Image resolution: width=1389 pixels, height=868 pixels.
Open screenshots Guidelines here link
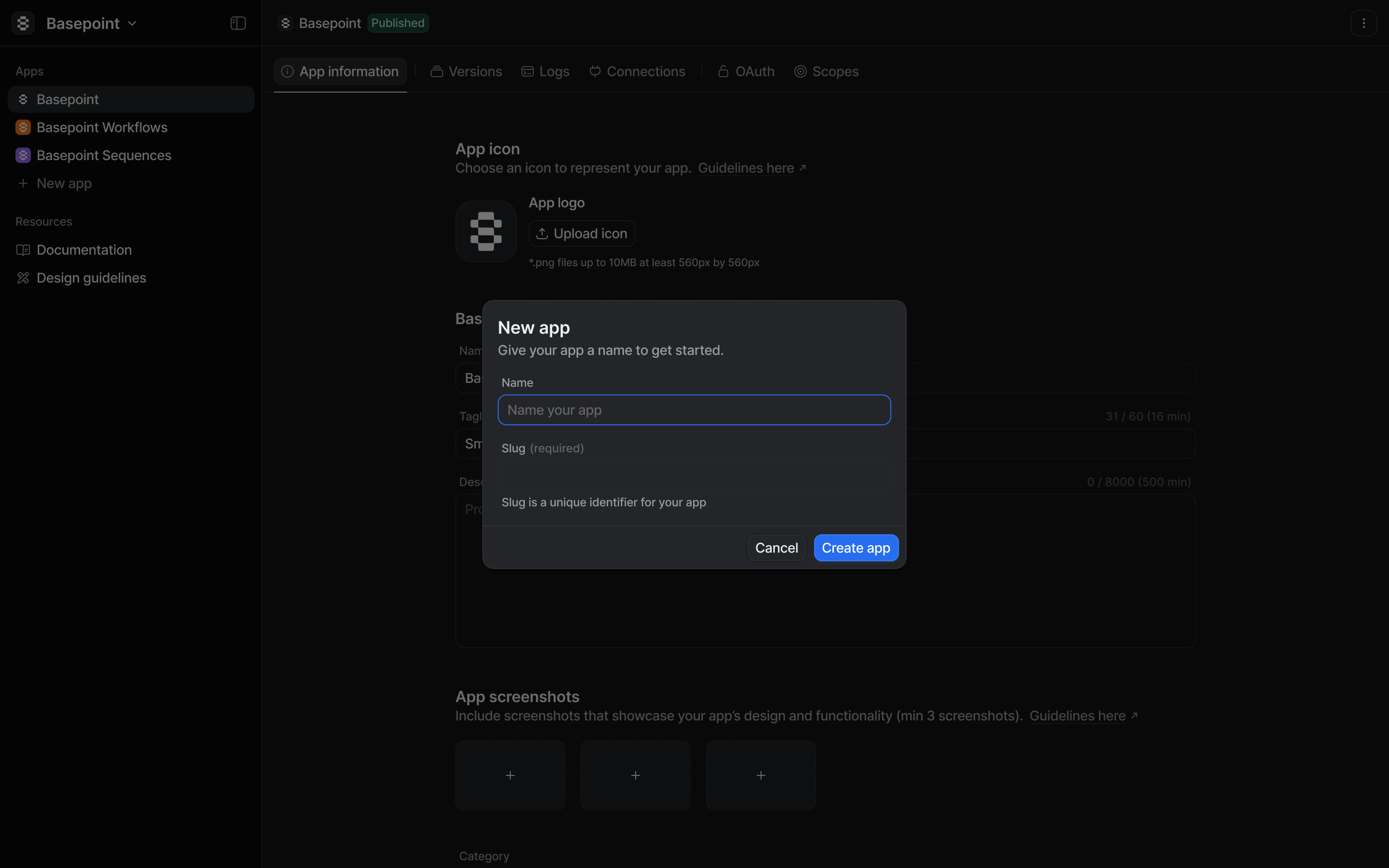point(1083,716)
